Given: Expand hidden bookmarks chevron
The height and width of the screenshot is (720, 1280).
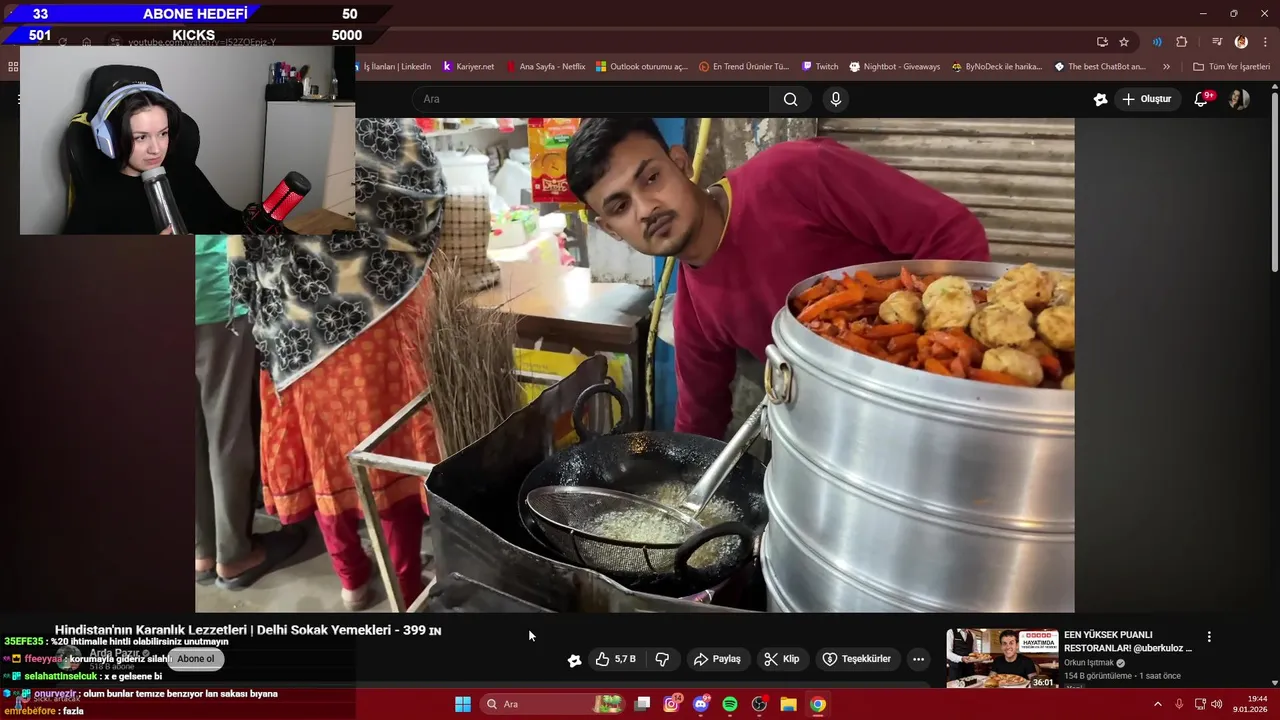Looking at the screenshot, I should coord(1166,67).
